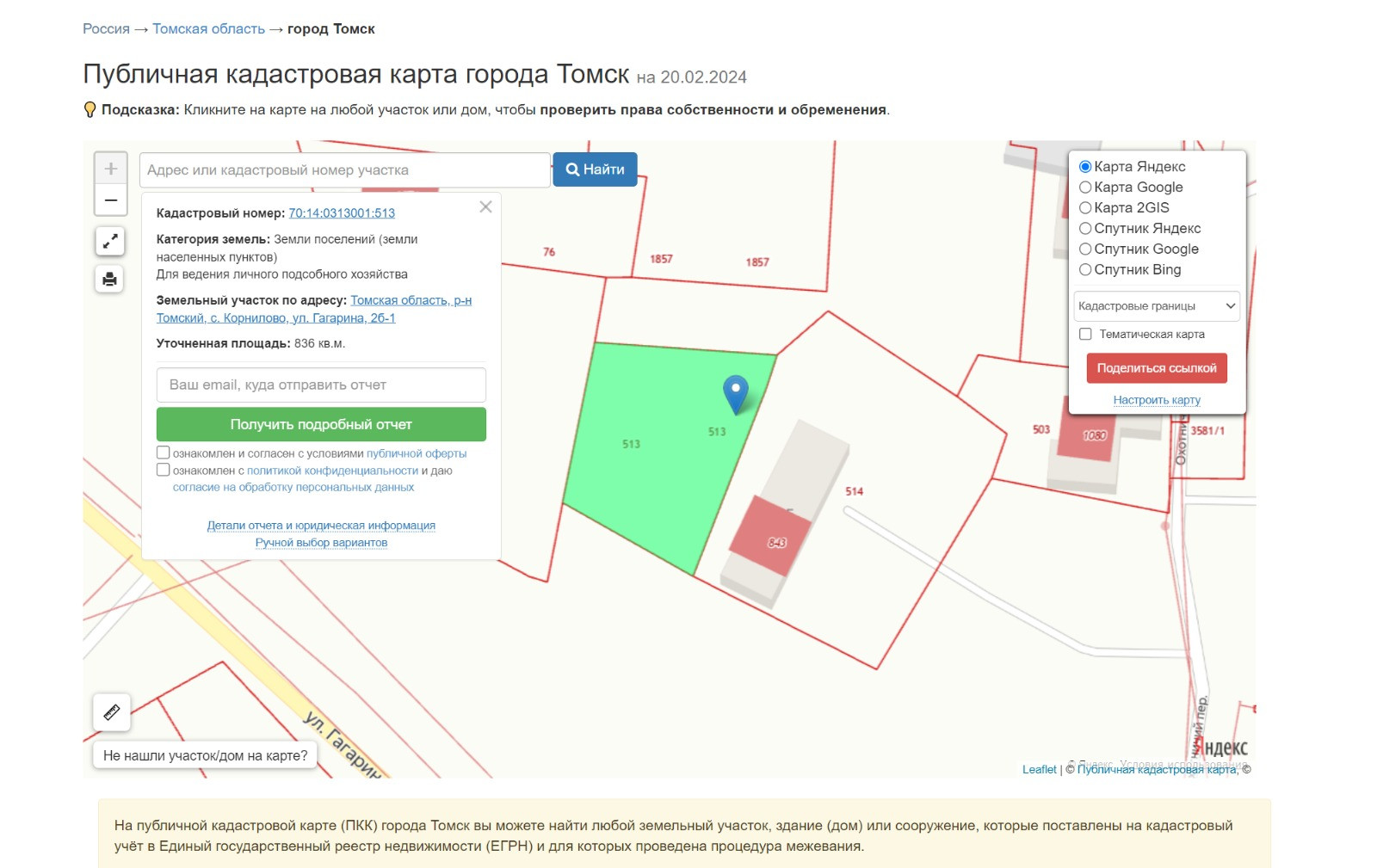Select the Карта Google radio option
This screenshot has height=868, width=1377.
click(1085, 188)
